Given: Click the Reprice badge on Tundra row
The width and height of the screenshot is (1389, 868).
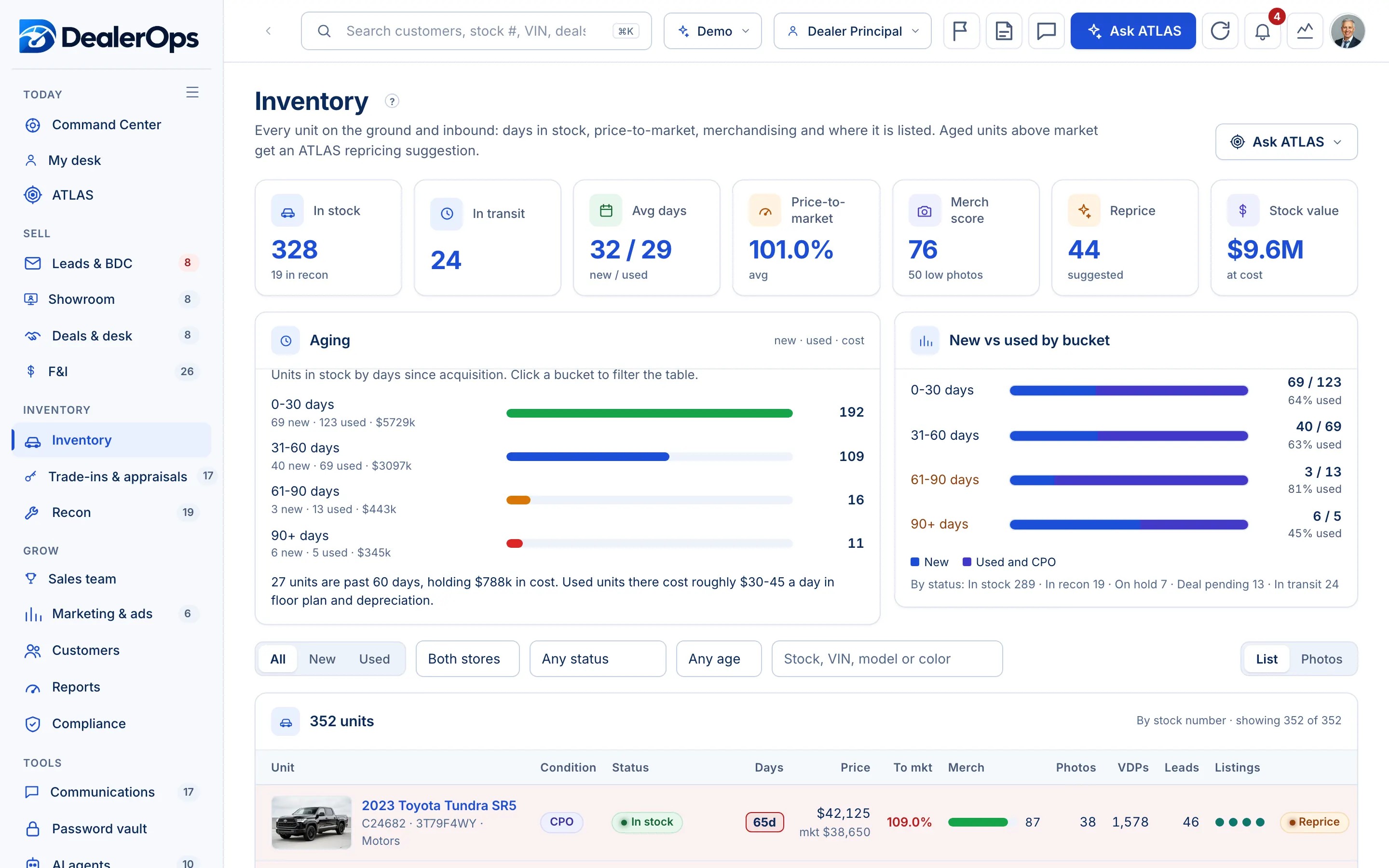Looking at the screenshot, I should [x=1314, y=822].
